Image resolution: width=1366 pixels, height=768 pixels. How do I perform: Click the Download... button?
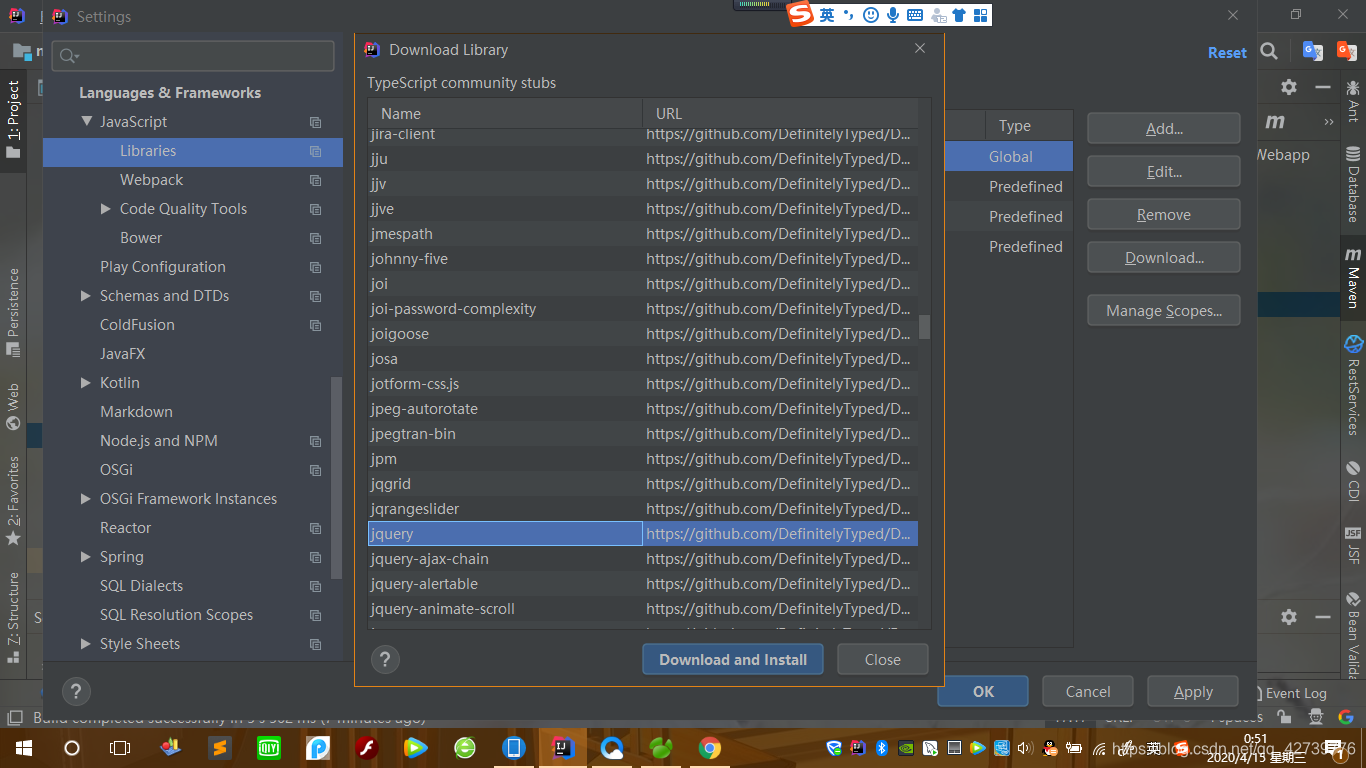(x=1164, y=257)
